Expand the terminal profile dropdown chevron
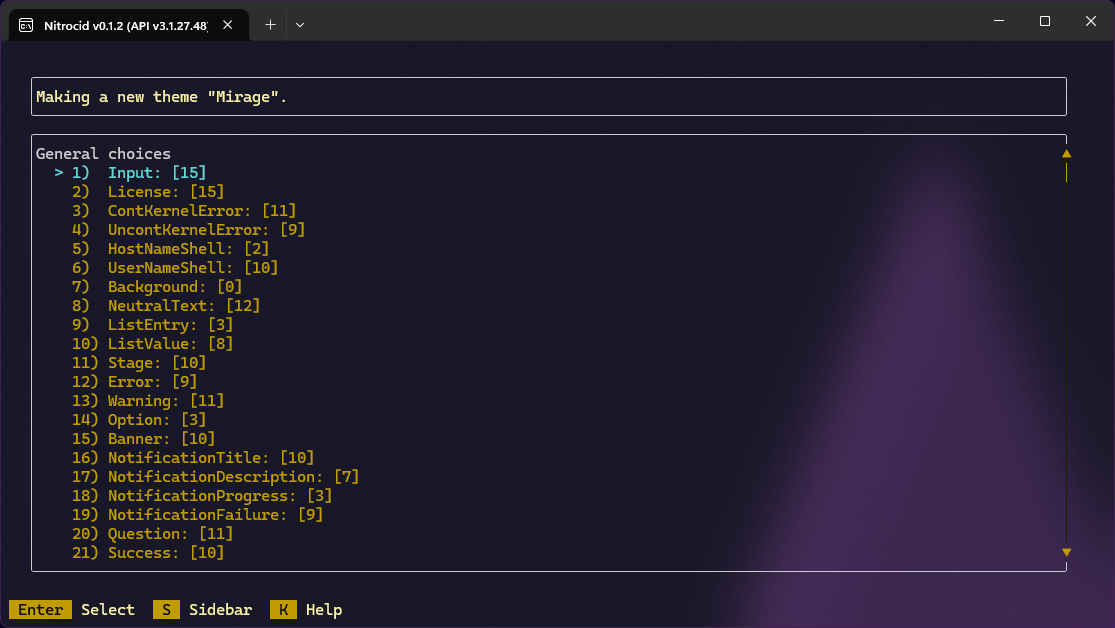 [x=299, y=24]
